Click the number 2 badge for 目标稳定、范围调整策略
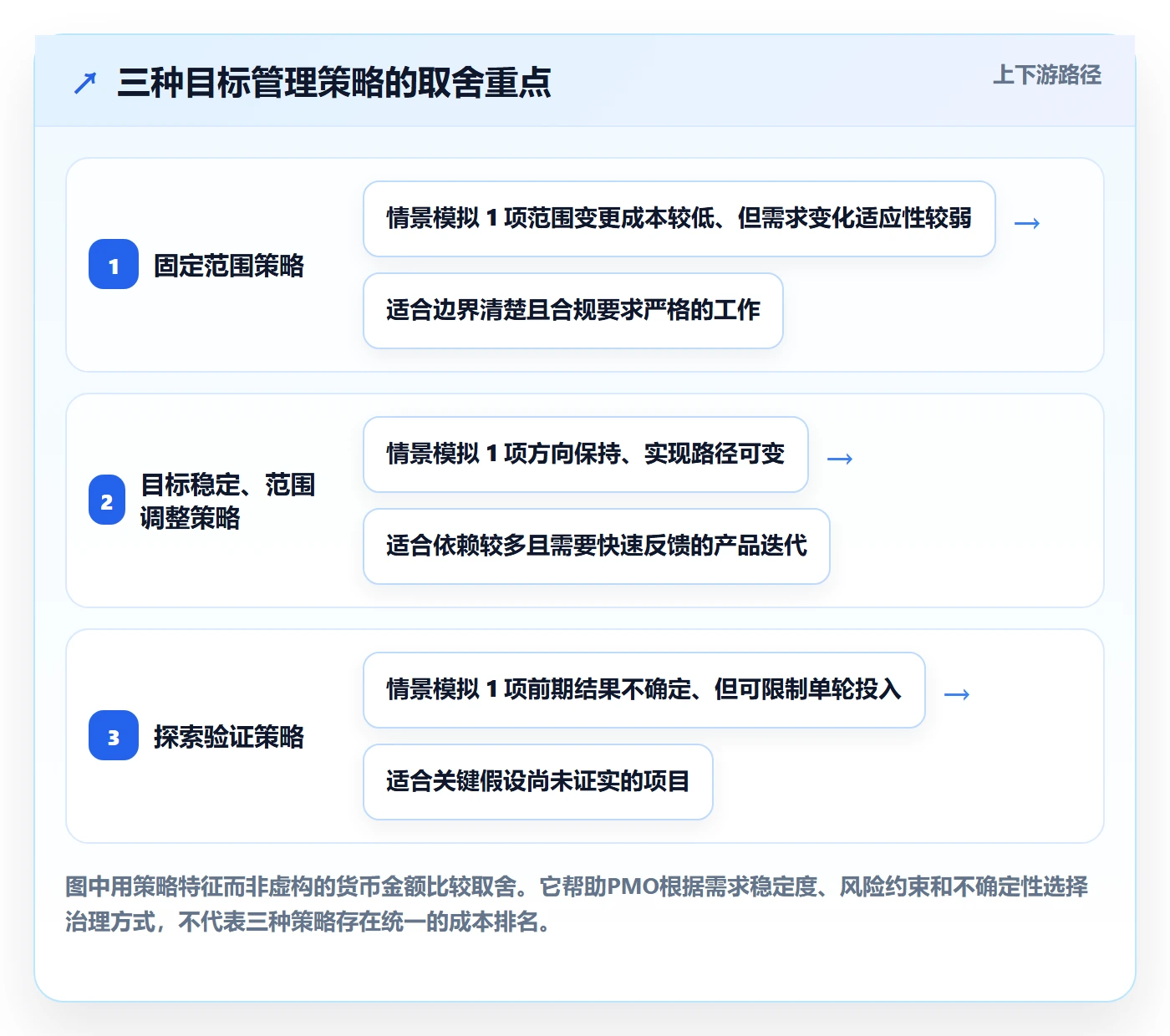 [x=107, y=500]
